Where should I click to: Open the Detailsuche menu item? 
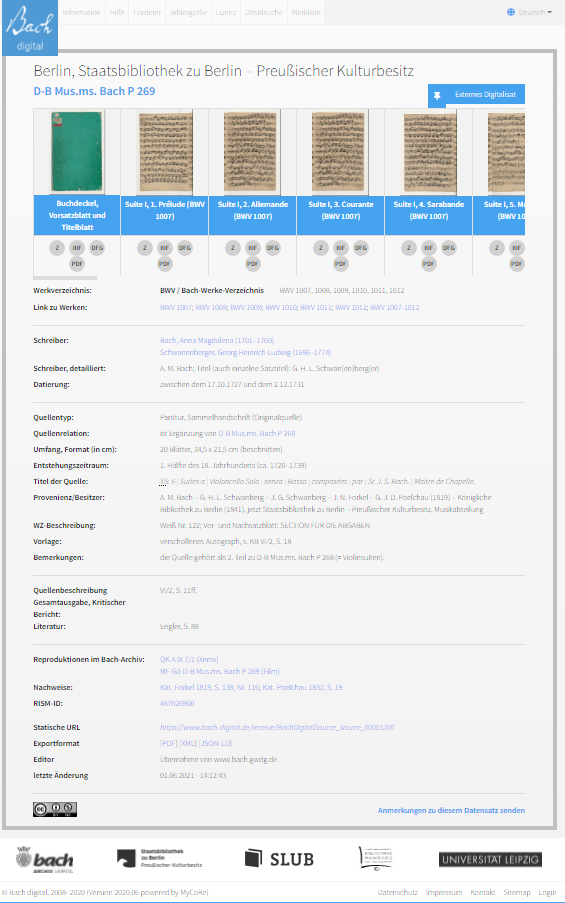pos(264,12)
